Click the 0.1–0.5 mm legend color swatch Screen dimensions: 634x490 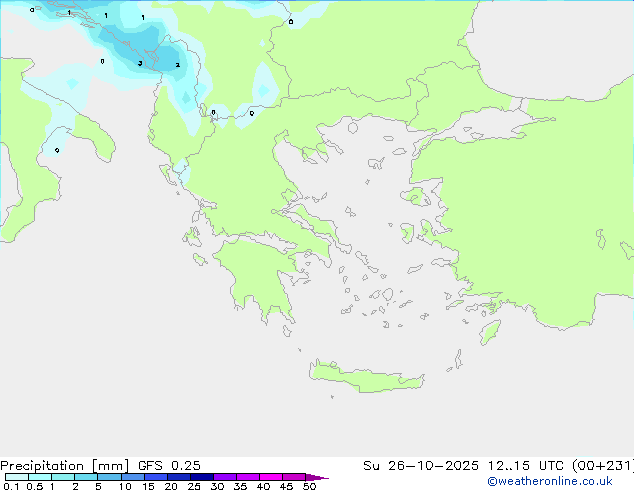[x=17, y=477]
